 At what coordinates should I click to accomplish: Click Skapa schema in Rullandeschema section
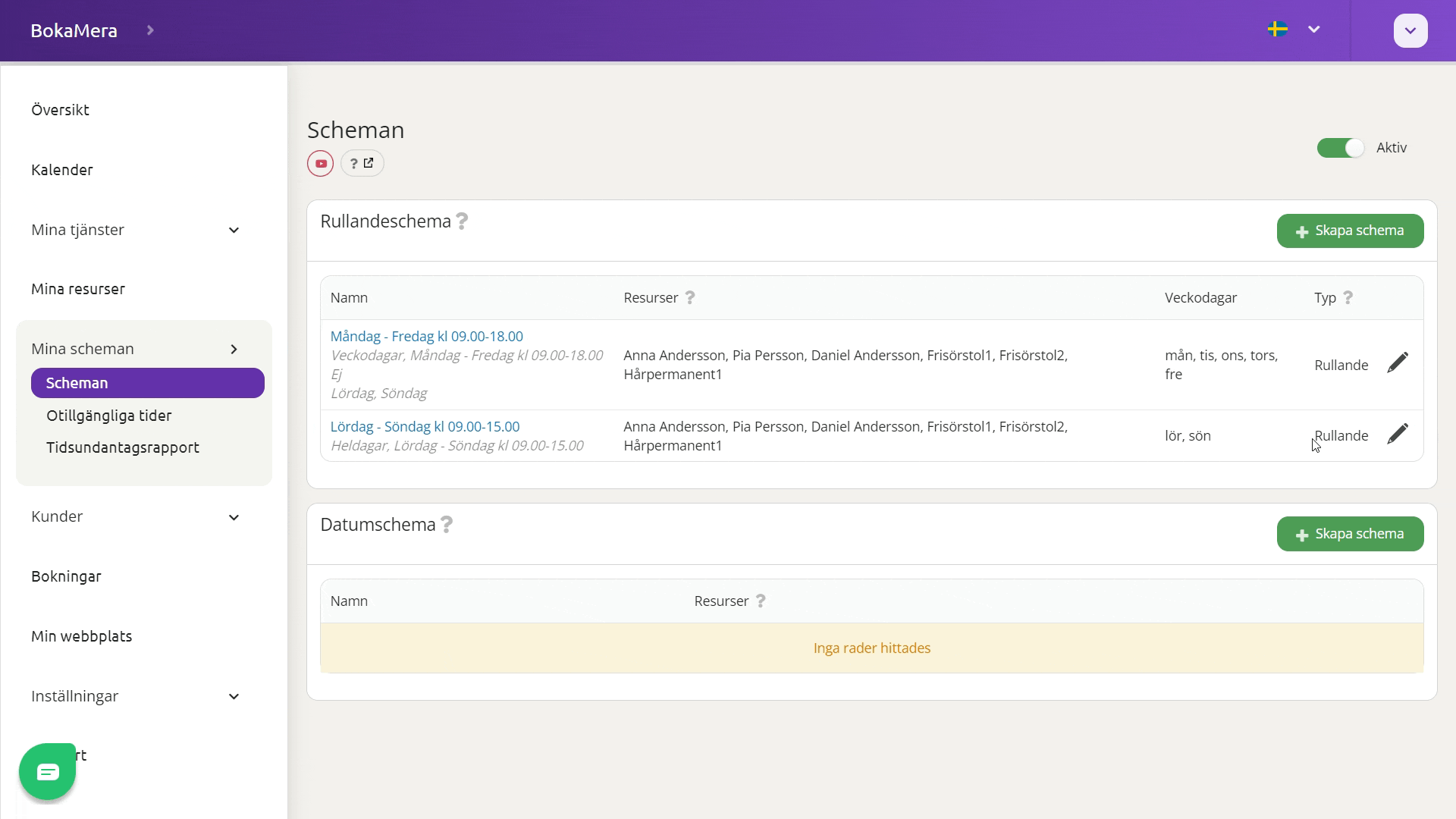point(1350,231)
